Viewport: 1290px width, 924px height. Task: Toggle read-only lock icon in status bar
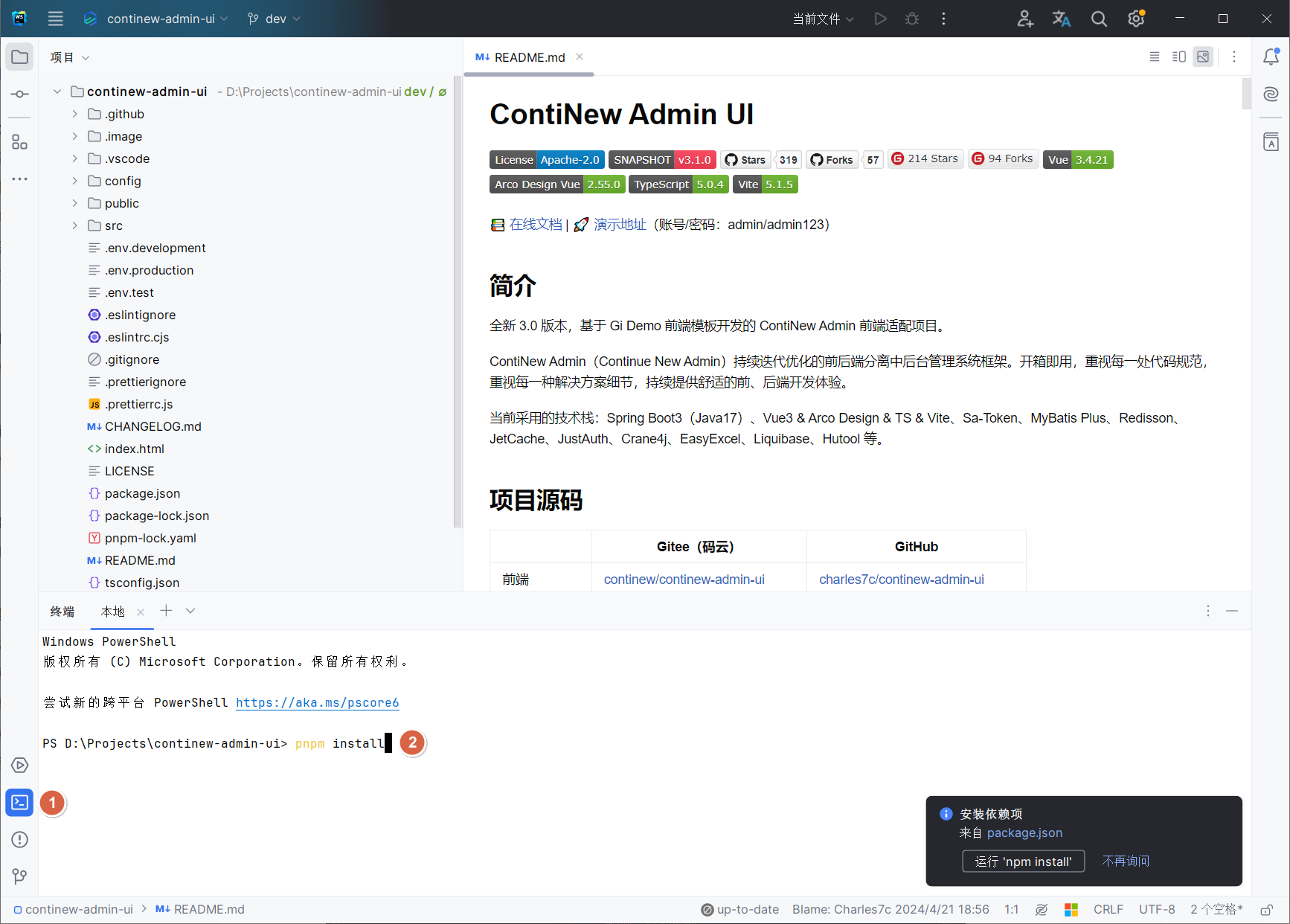(1266, 909)
